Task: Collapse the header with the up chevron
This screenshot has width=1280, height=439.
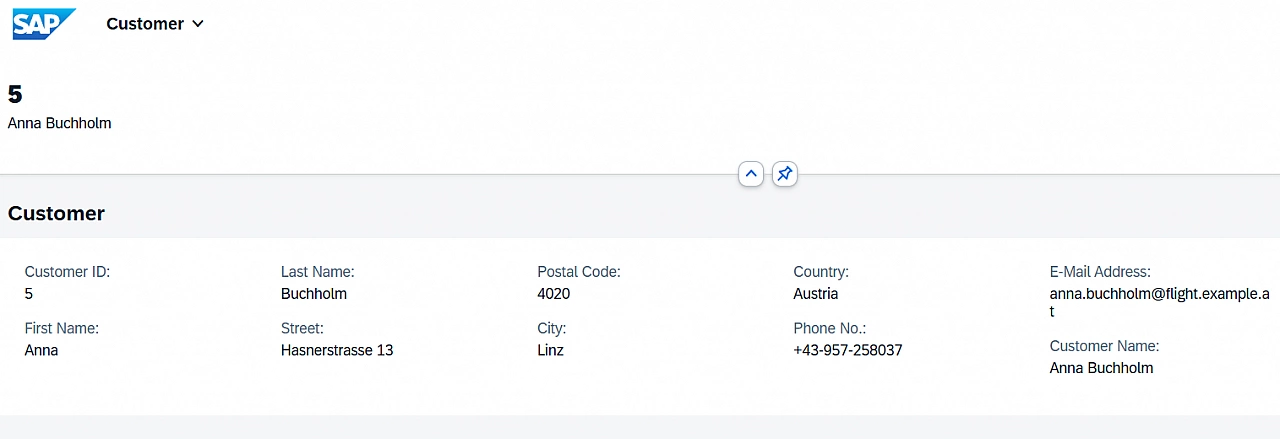Action: tap(751, 174)
